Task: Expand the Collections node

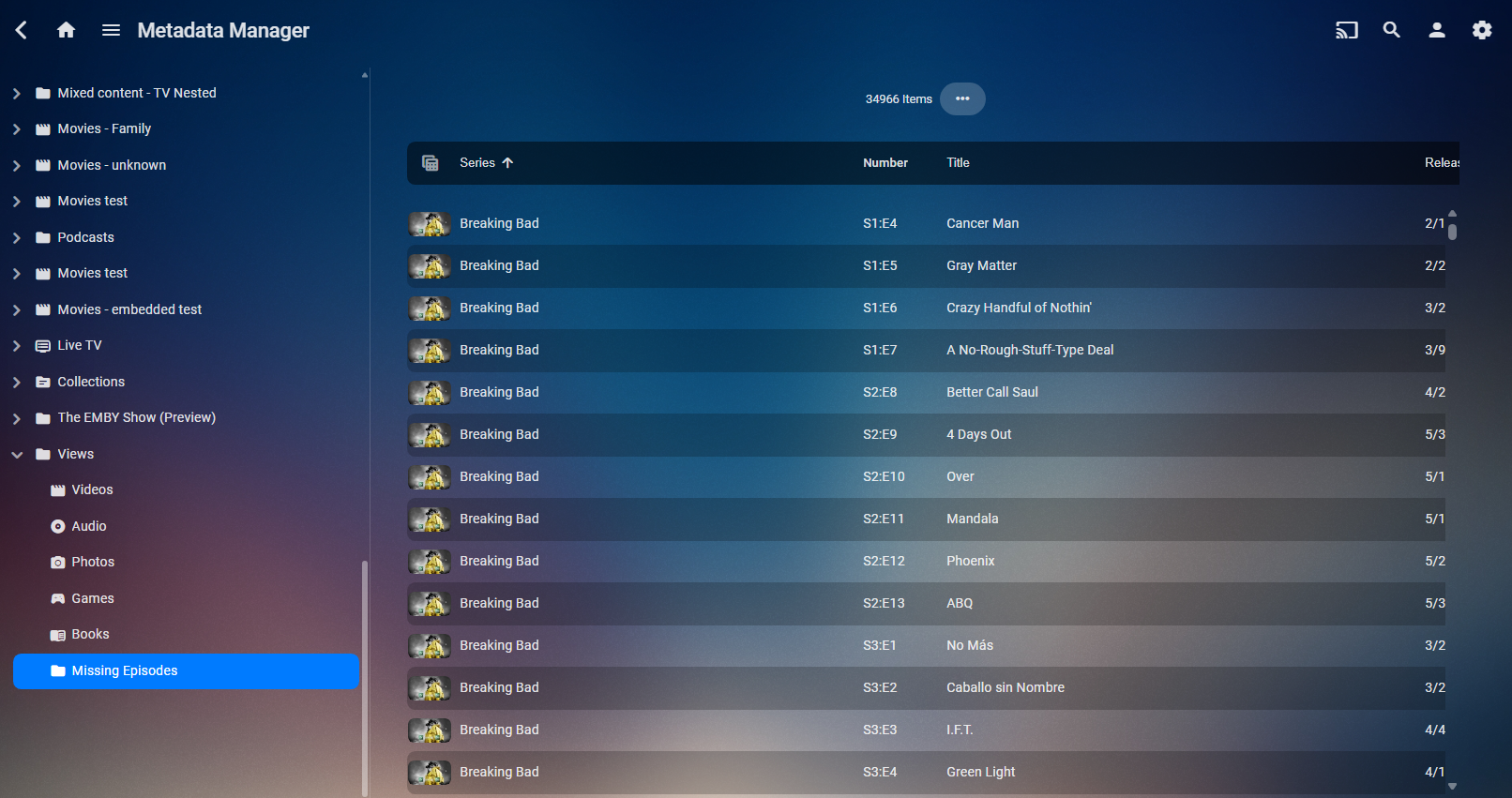Action: click(x=17, y=382)
